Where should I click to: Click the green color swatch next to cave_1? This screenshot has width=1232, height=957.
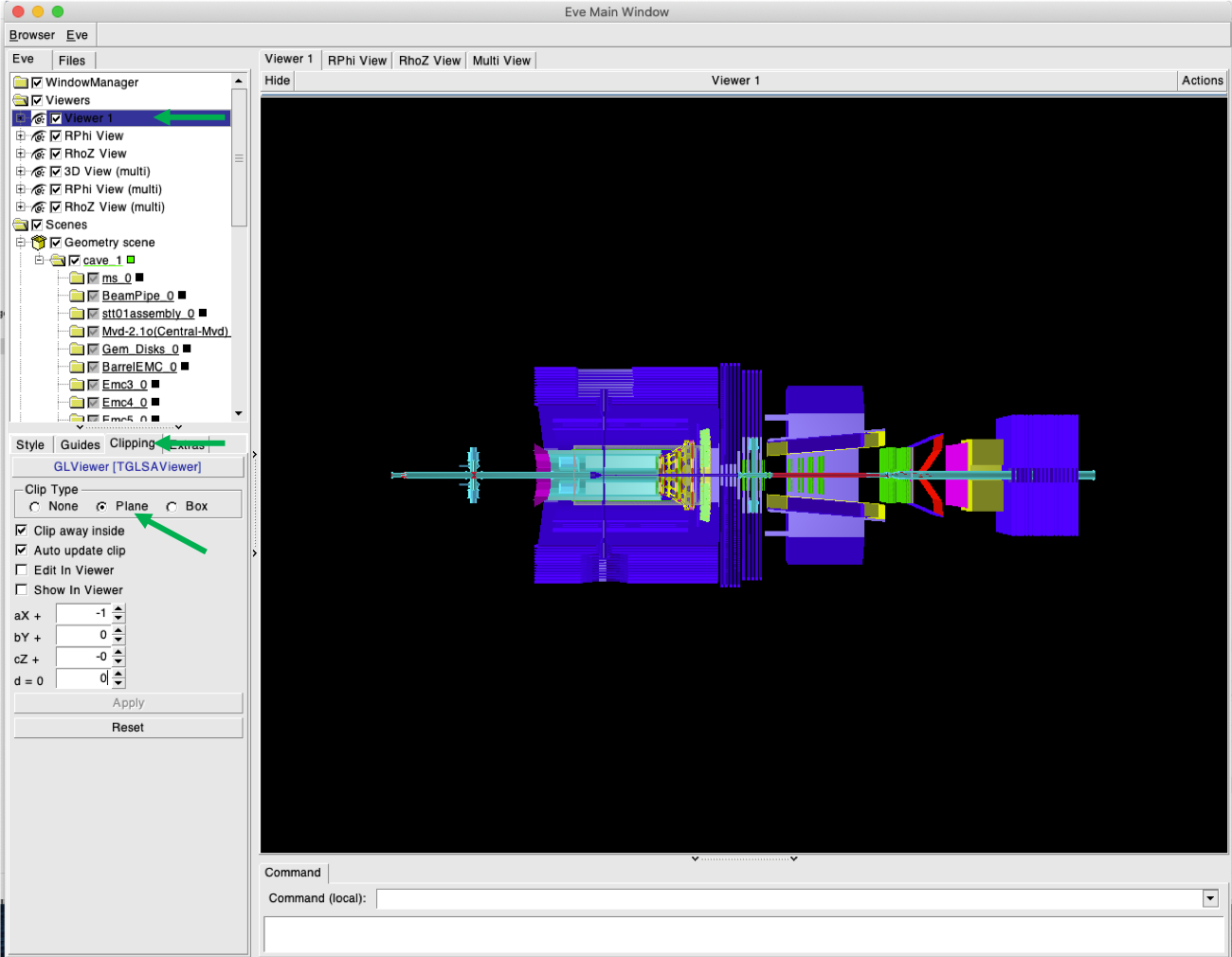(x=131, y=260)
